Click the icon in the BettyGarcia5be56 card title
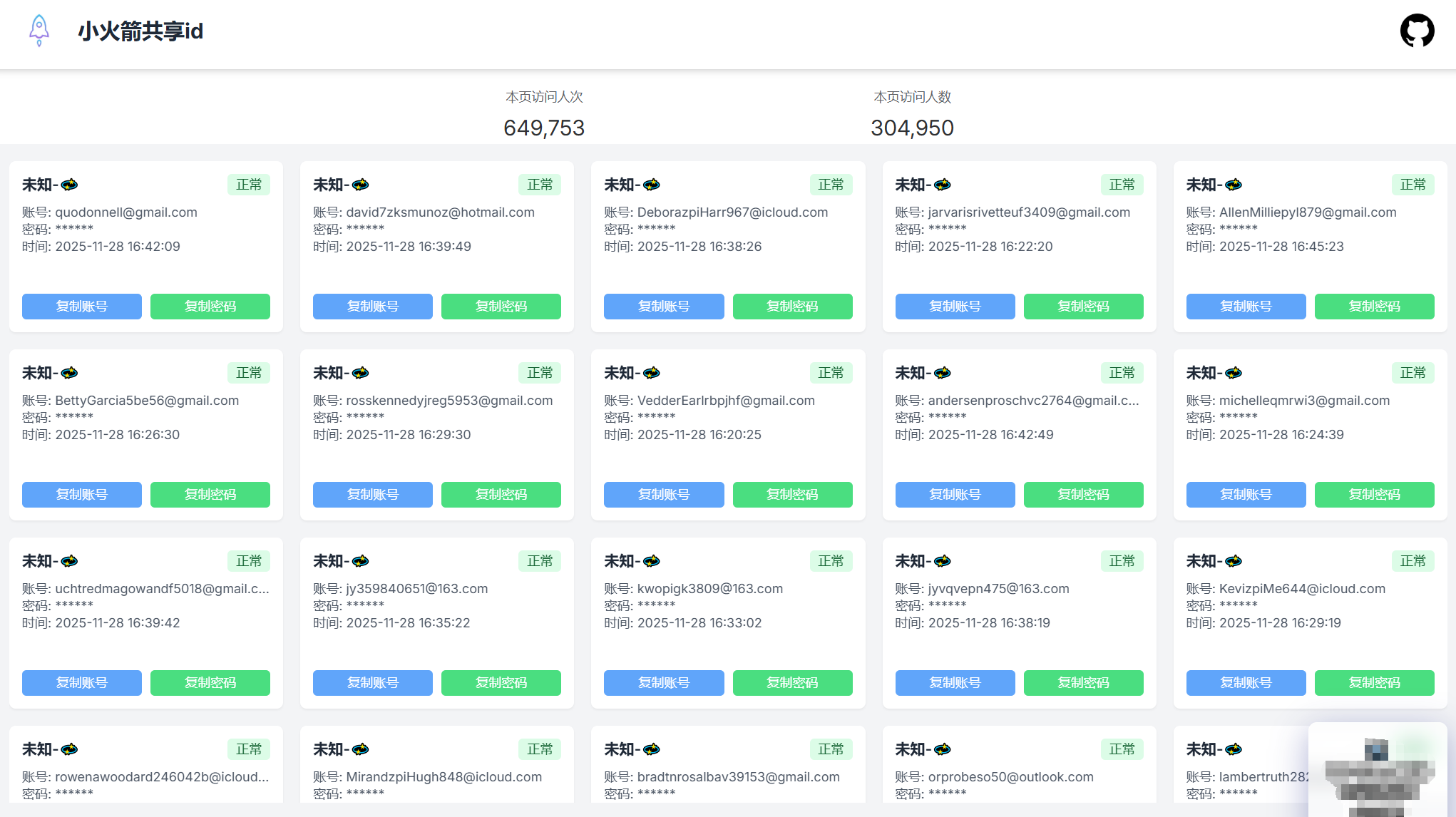 (69, 374)
